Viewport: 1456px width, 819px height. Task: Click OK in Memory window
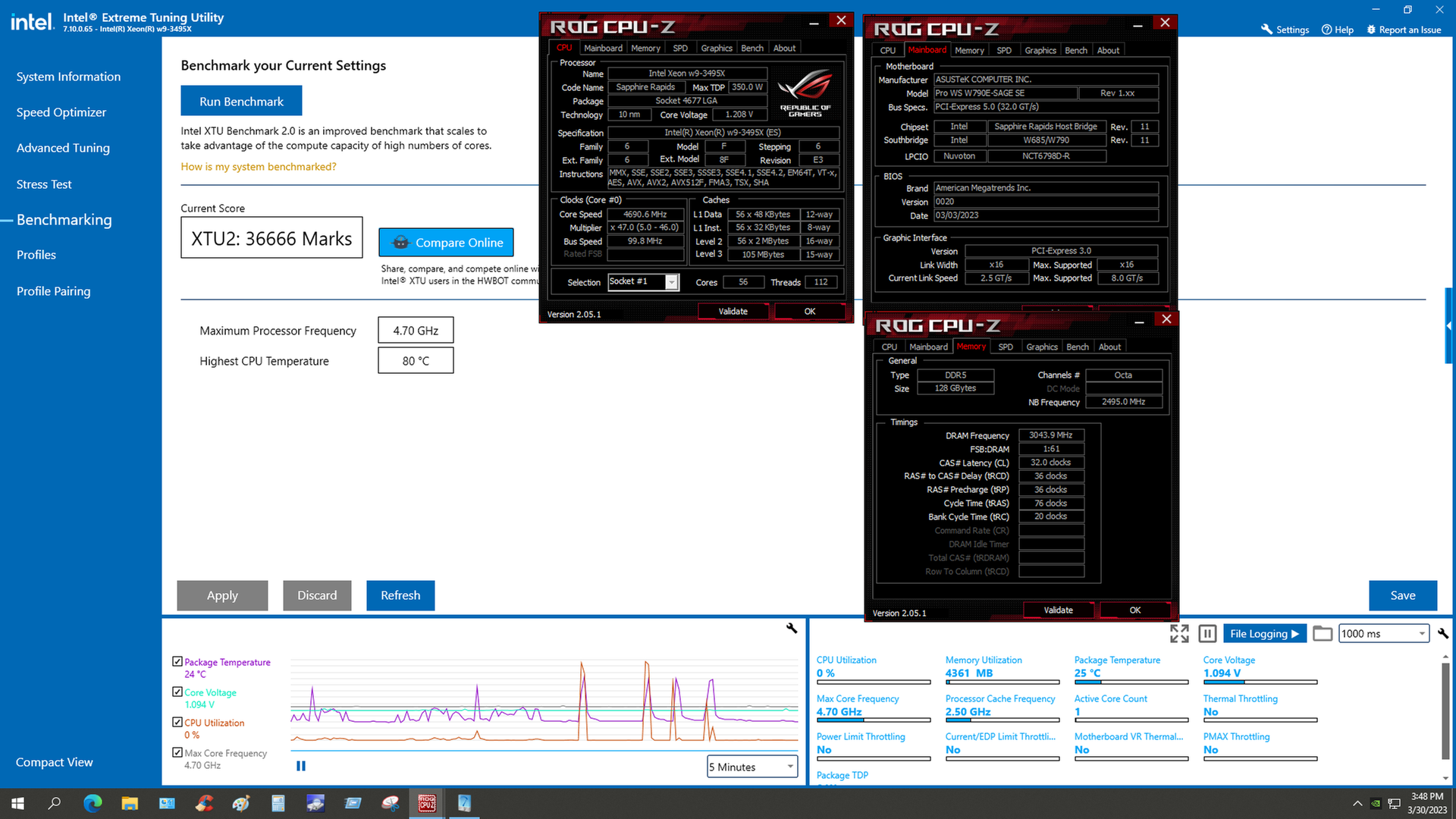click(x=1134, y=610)
